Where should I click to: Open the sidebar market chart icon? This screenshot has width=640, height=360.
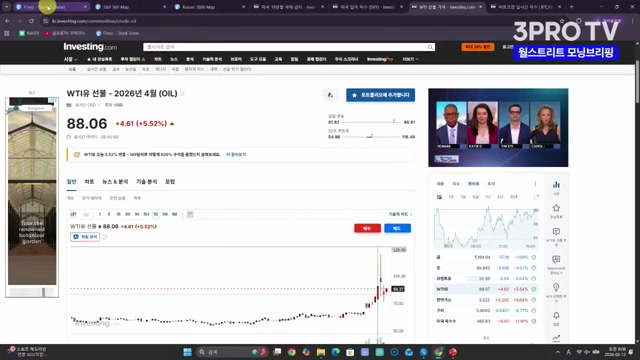coord(556,185)
